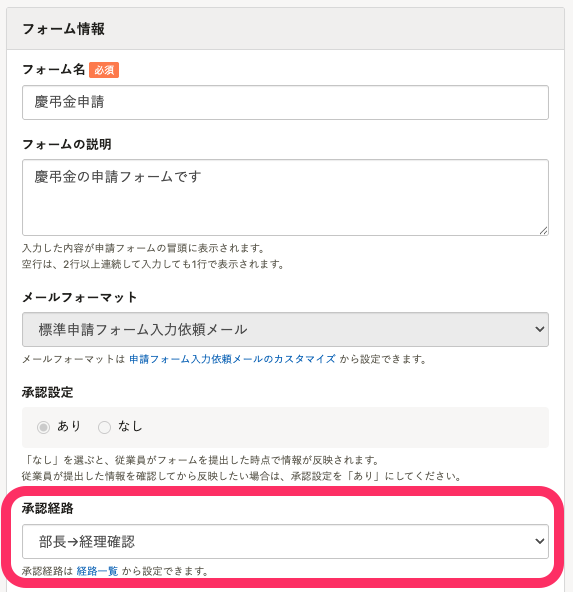Open the 標準申請フォーム入力依頼メール dropdown
This screenshot has width=573, height=592.
pyautogui.click(x=285, y=329)
